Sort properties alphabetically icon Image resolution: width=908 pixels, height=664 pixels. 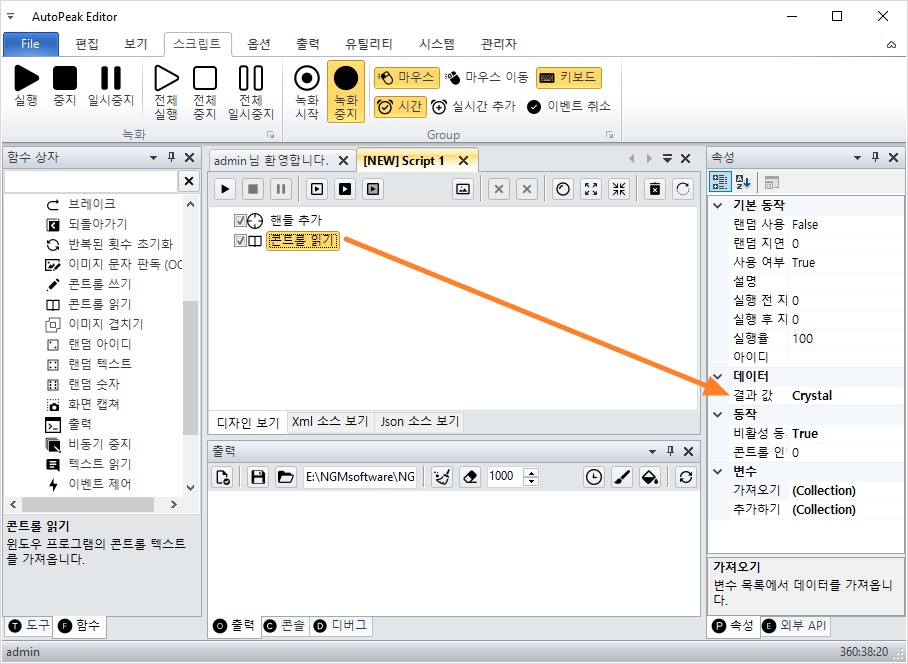(743, 182)
